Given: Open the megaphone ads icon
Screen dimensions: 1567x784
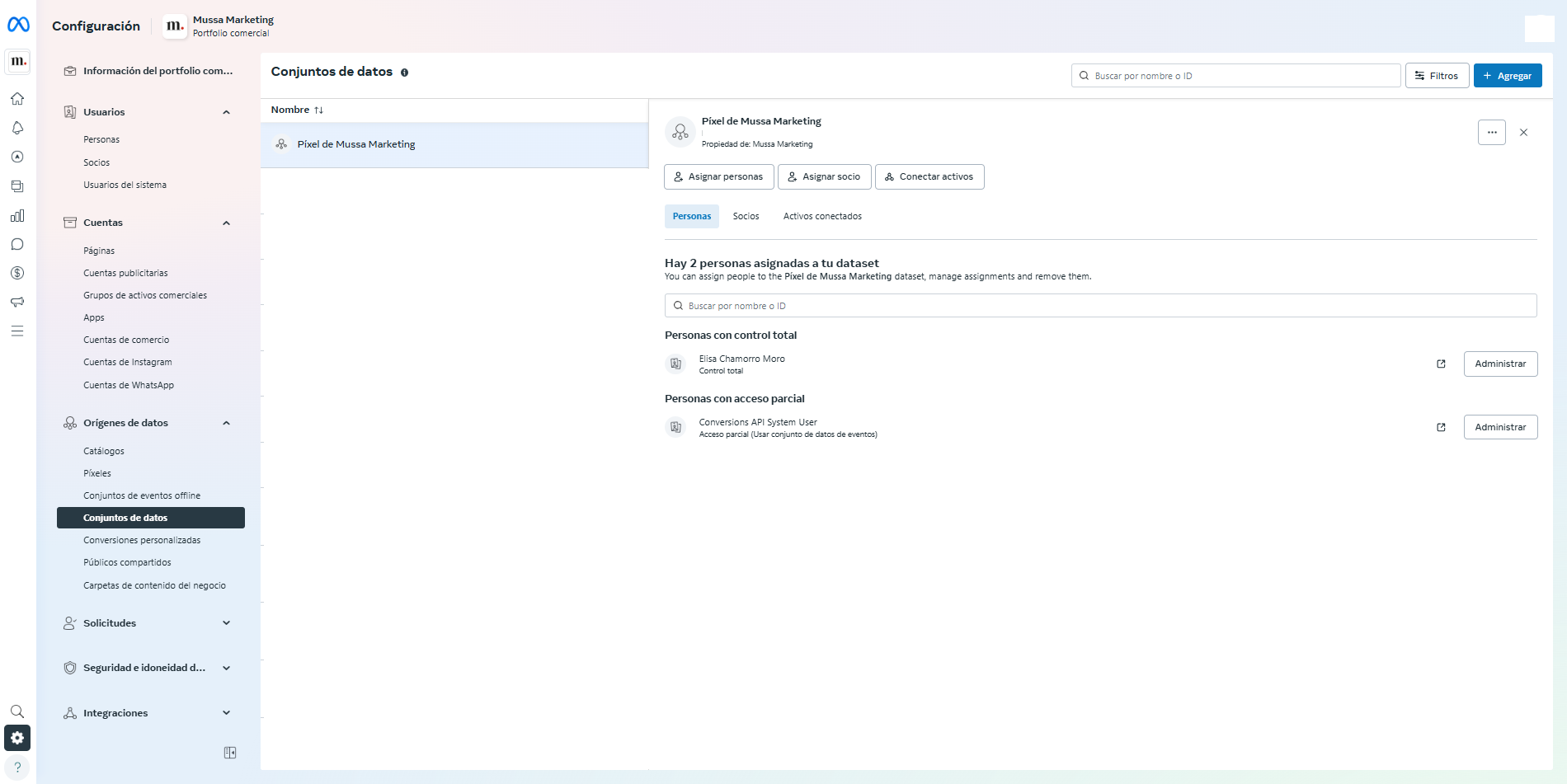Looking at the screenshot, I should 17,302.
